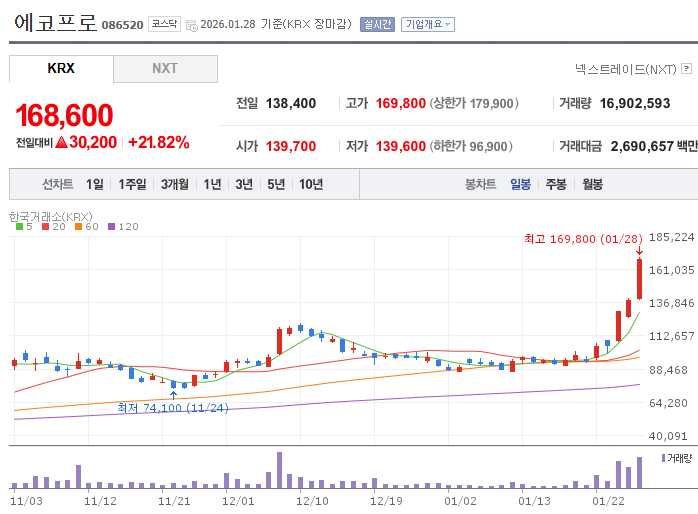Select the 주봉 weekly candle chart
This screenshot has width=698, height=514.
click(x=556, y=184)
